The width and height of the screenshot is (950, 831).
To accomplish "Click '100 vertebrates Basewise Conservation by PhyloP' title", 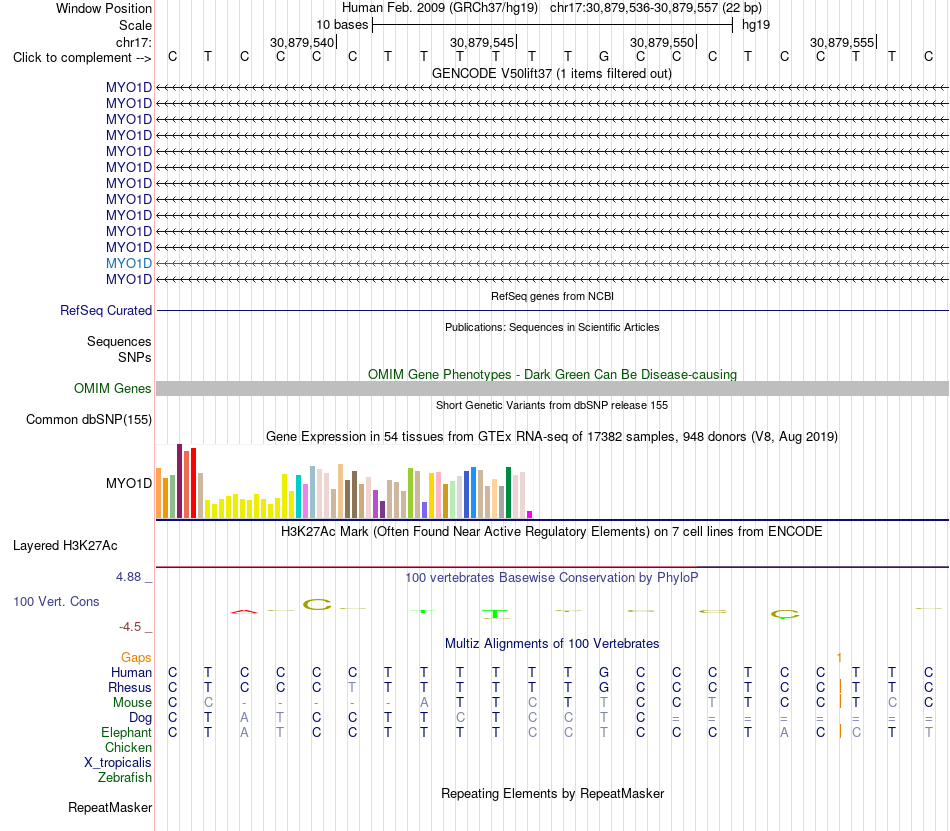I will tap(552, 577).
